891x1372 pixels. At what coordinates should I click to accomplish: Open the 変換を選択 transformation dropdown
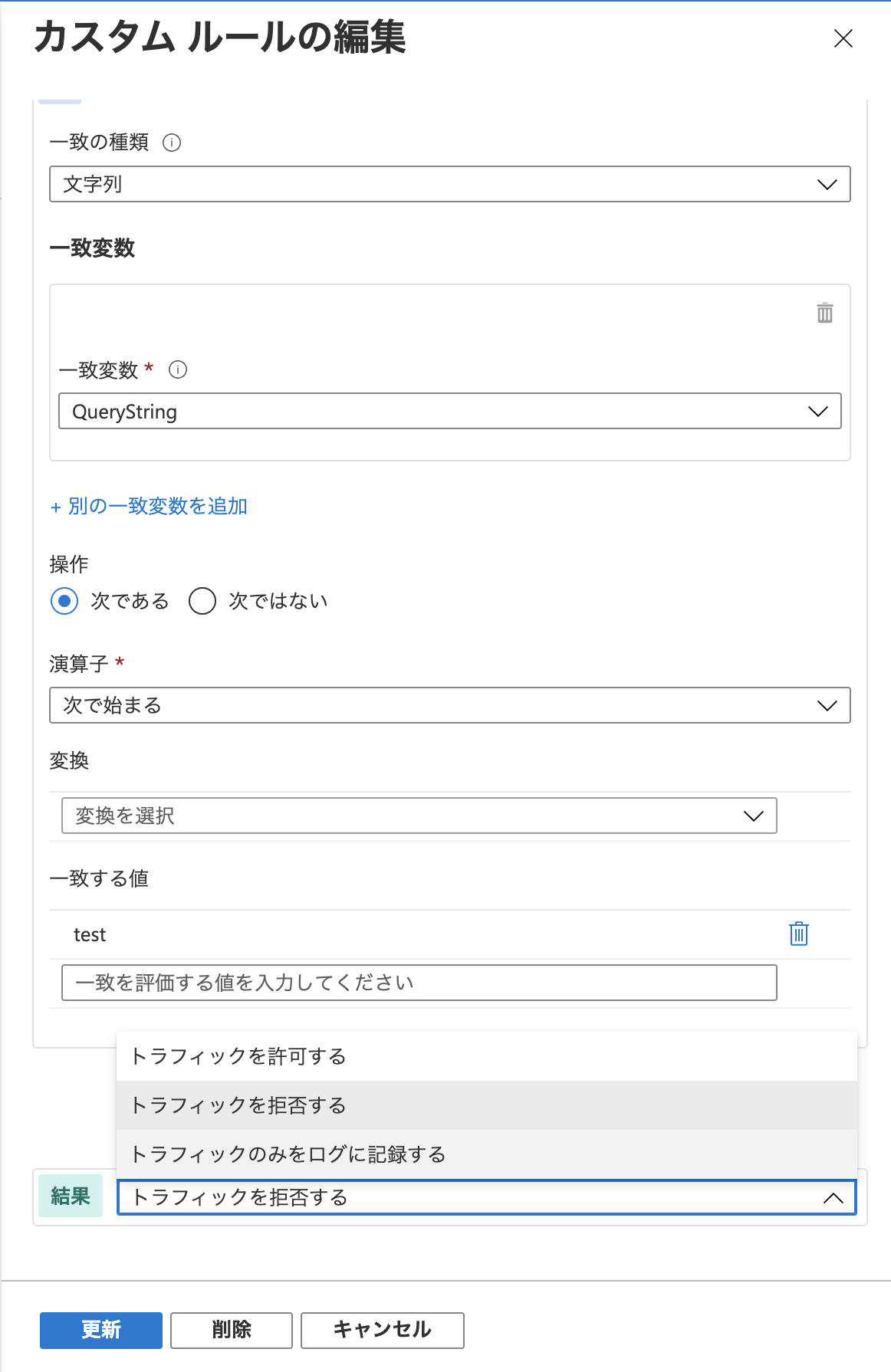tap(419, 816)
